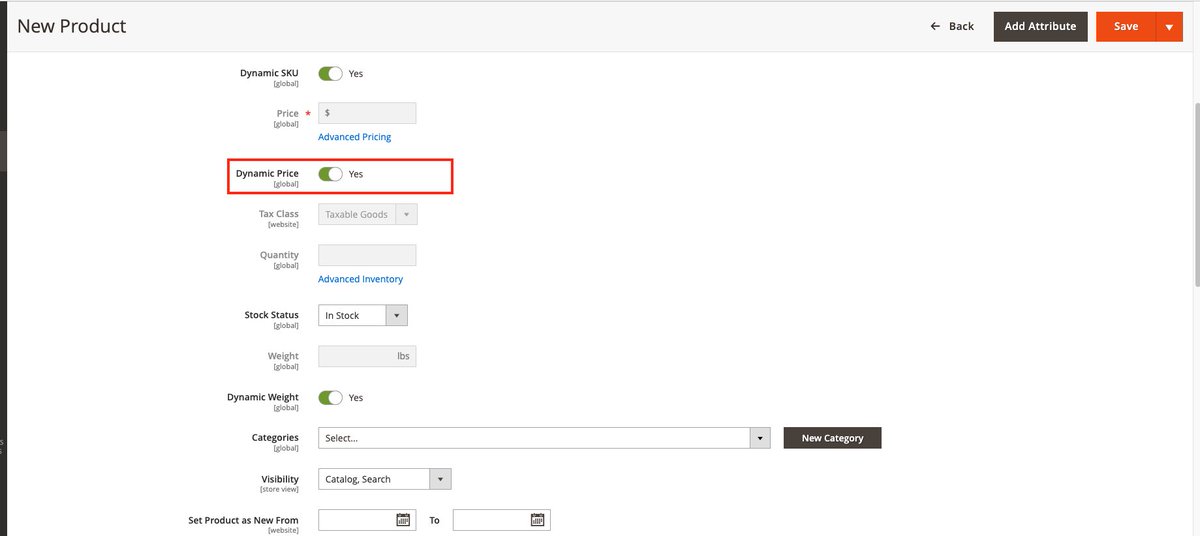
Task: Open the Advanced Inventory link
Action: click(361, 280)
